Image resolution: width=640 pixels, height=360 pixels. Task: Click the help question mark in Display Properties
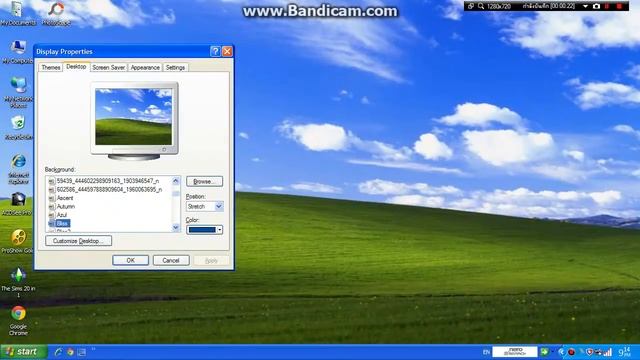(x=215, y=51)
